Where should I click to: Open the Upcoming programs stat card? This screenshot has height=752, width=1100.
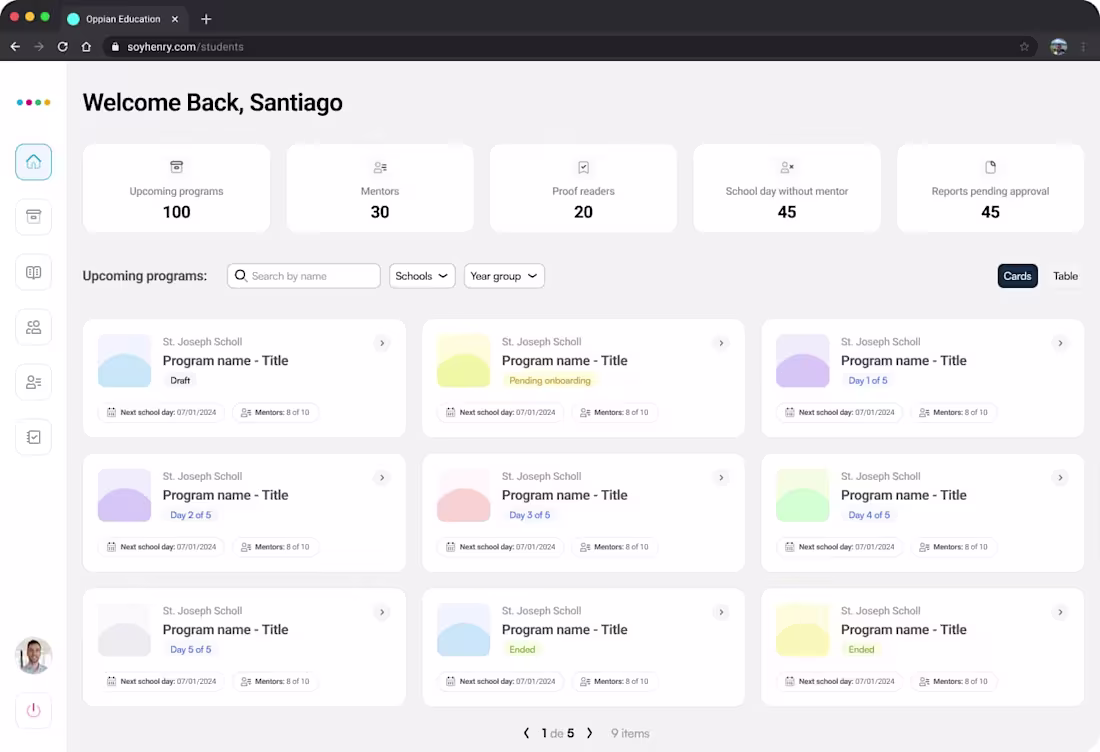tap(176, 188)
